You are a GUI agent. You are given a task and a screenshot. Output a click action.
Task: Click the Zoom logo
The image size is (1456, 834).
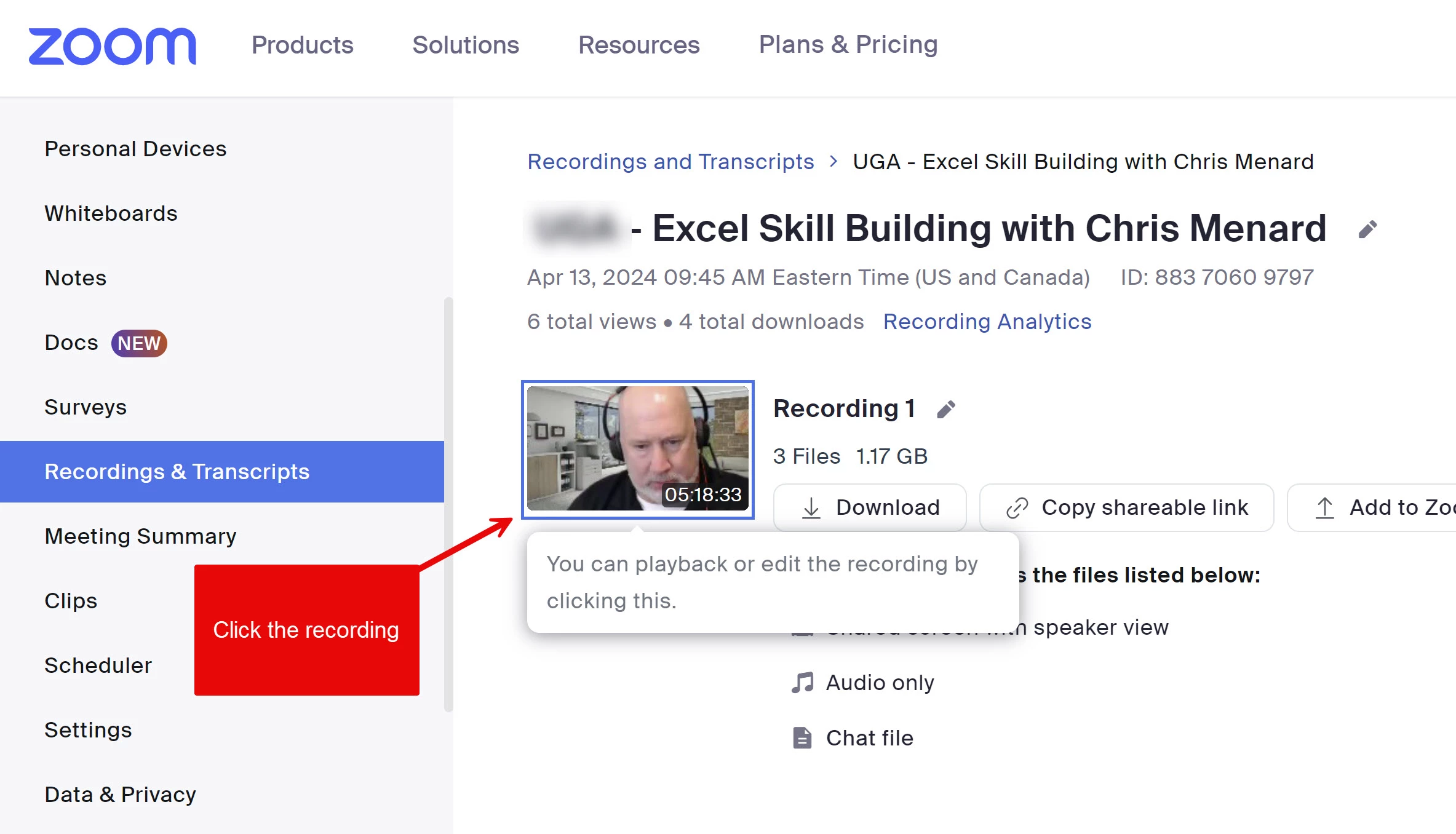pos(113,46)
